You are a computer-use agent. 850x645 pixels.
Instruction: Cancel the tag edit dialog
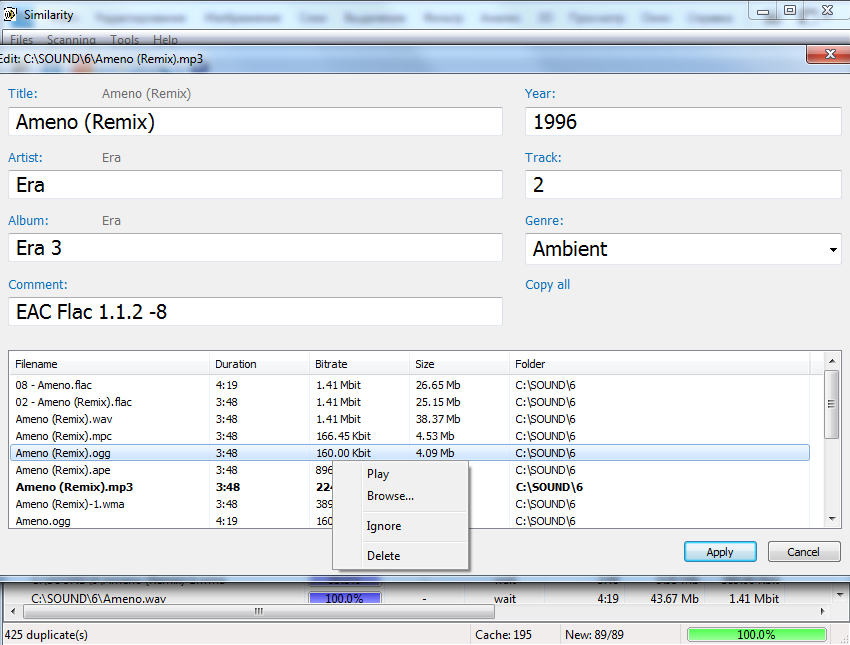(x=803, y=552)
